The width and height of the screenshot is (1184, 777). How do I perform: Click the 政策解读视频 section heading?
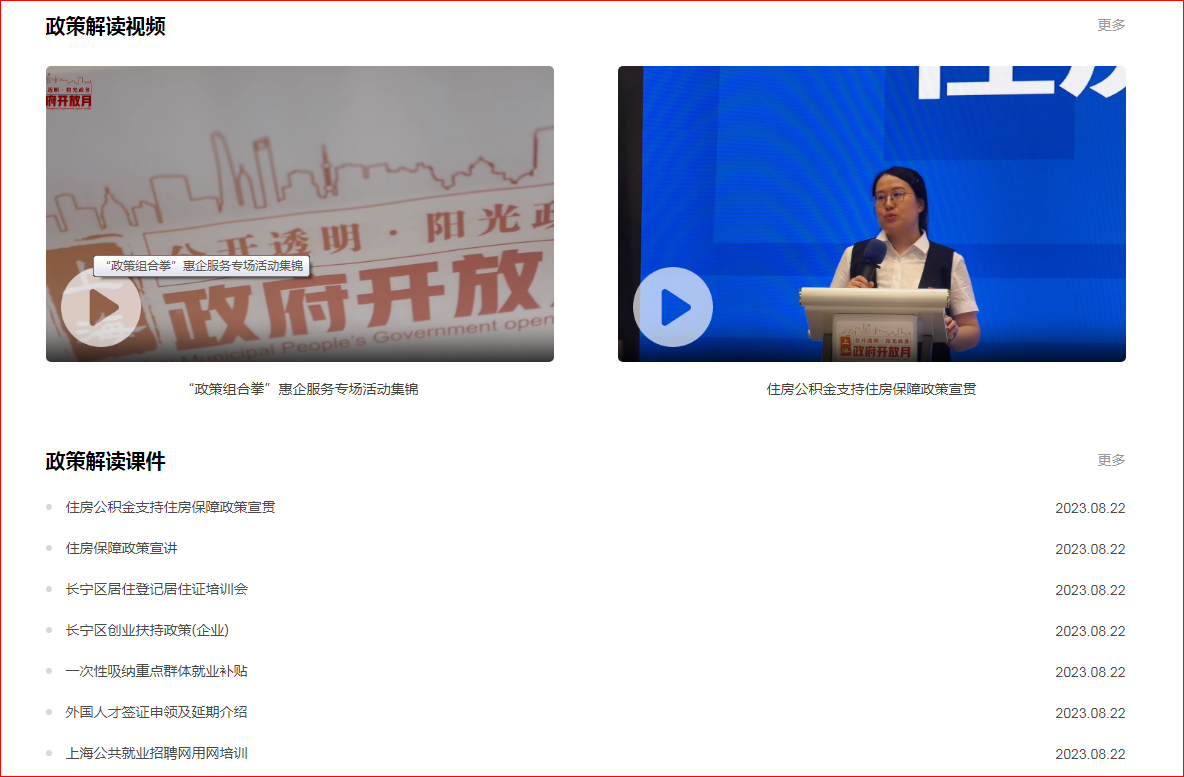pos(106,26)
